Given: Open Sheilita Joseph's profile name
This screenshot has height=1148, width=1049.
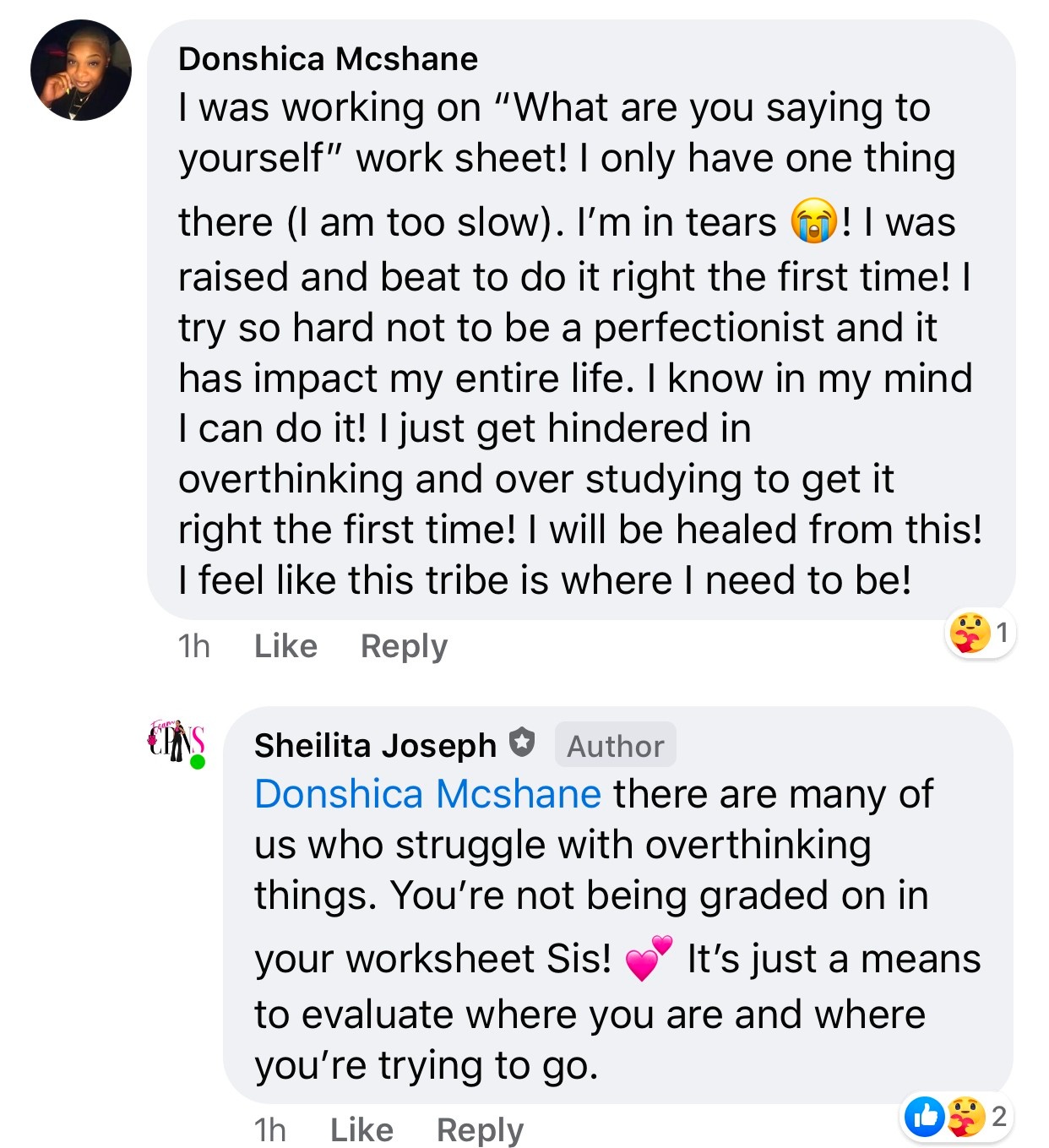Looking at the screenshot, I should click(375, 745).
